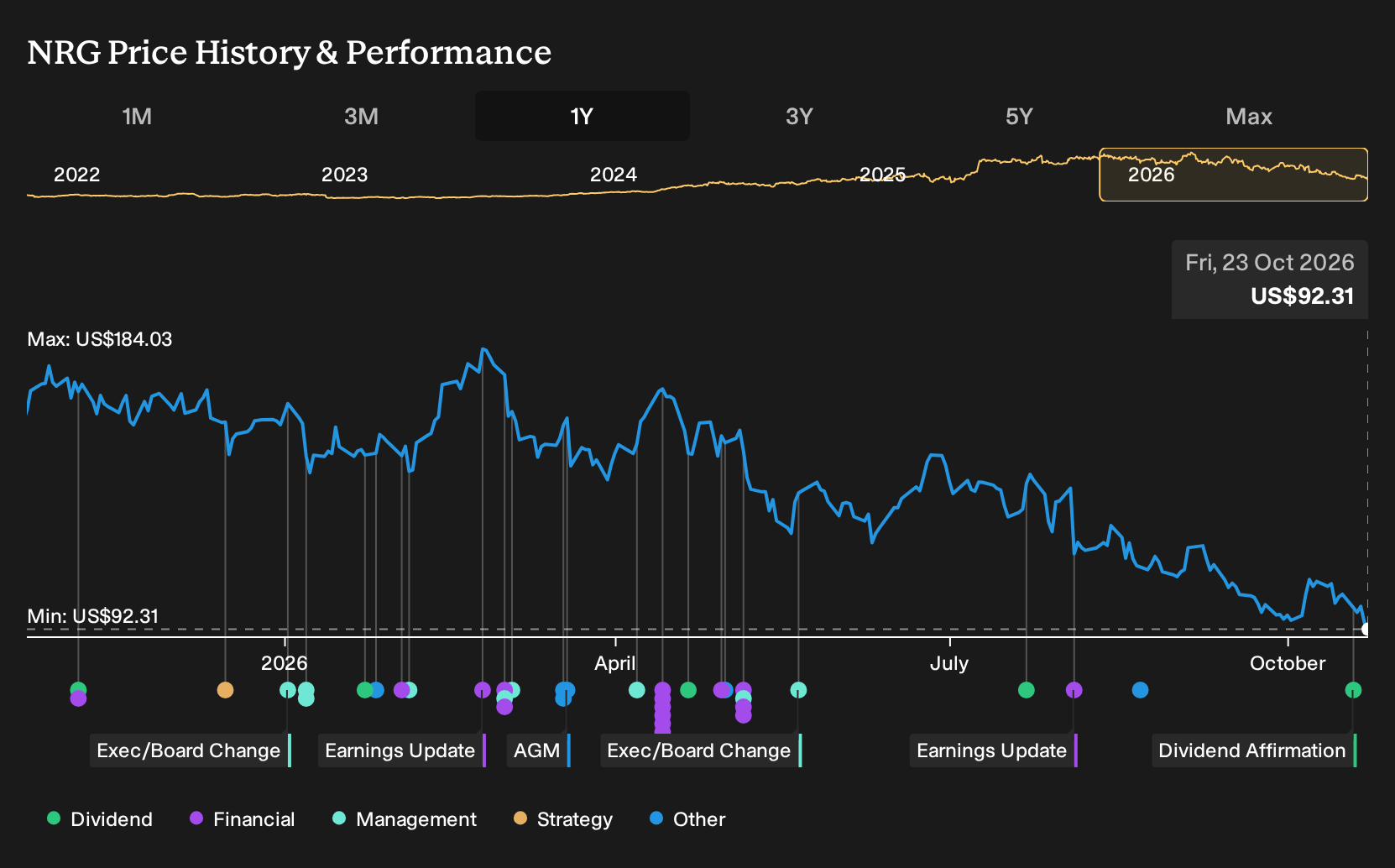Click the October axis label

click(1288, 663)
